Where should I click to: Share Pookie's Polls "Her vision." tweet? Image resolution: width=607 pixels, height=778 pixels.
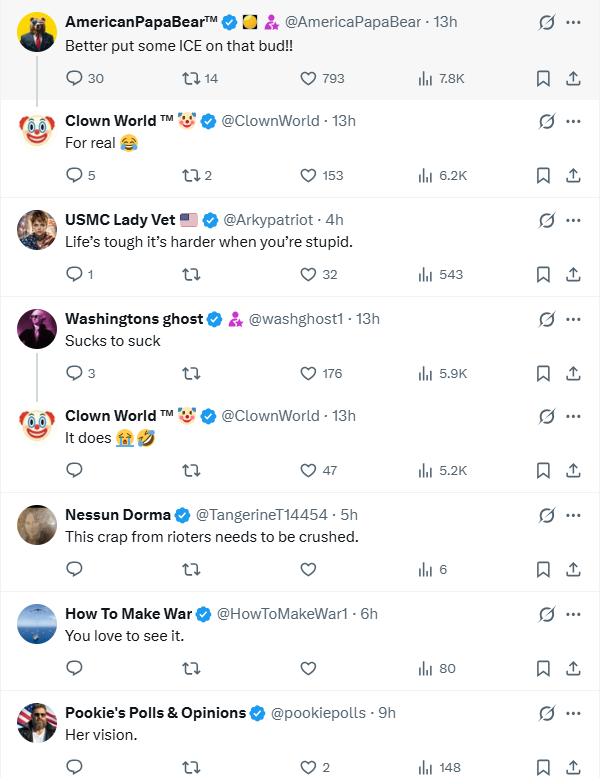point(574,767)
